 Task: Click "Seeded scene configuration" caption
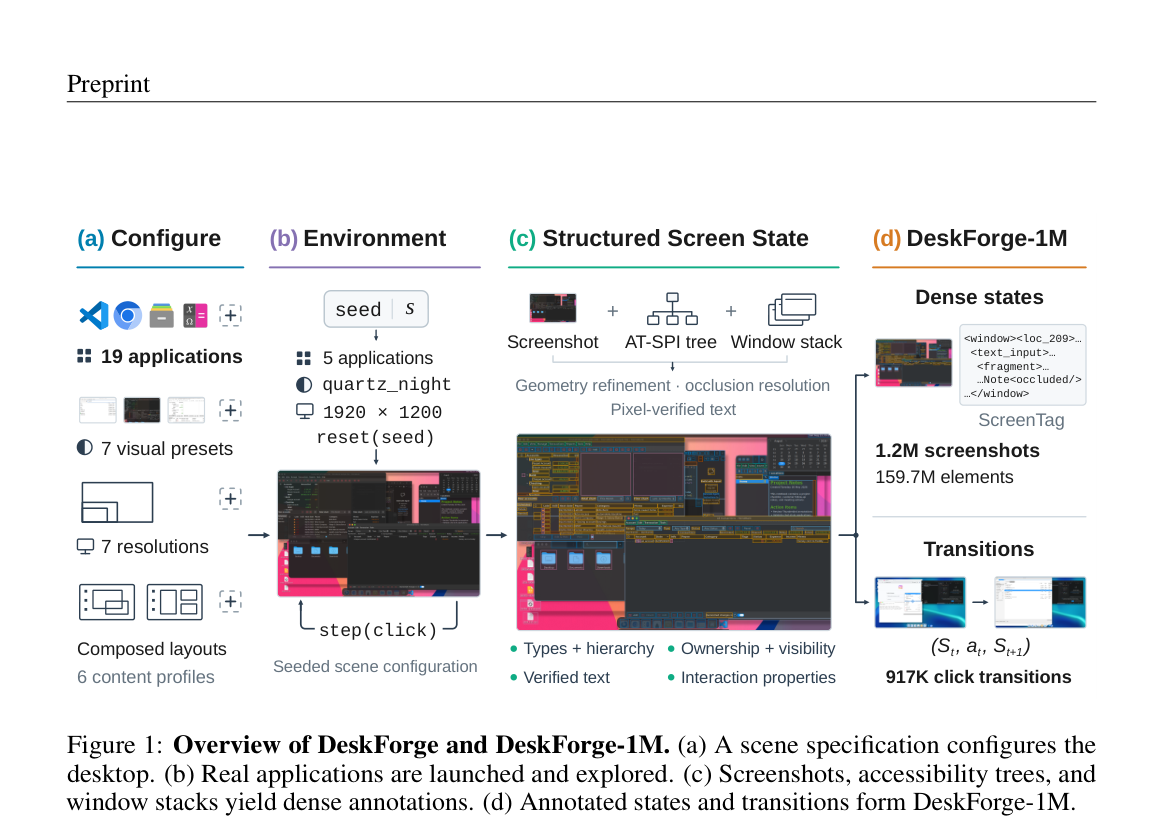pyautogui.click(x=375, y=666)
